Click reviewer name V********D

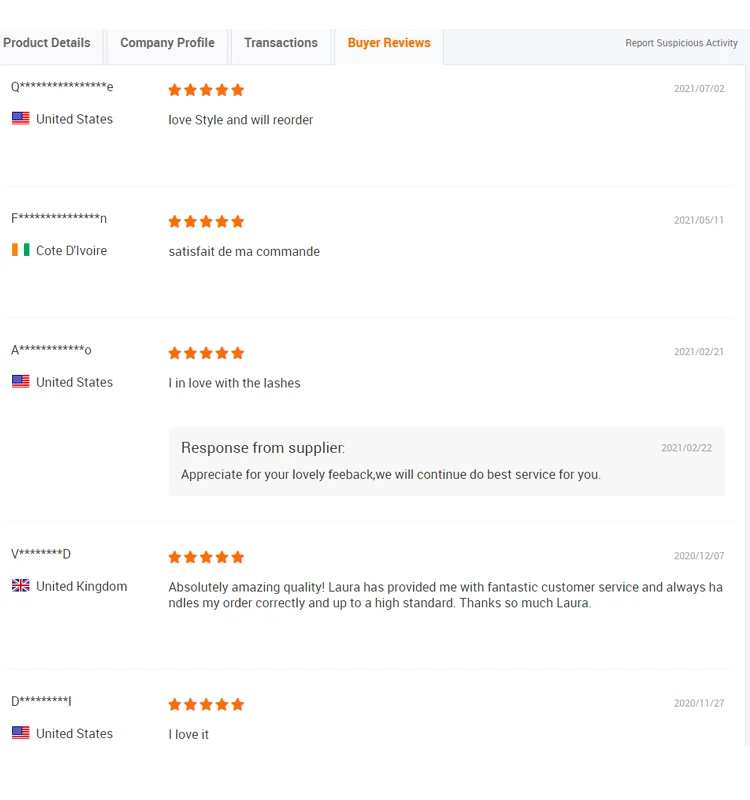[41, 554]
